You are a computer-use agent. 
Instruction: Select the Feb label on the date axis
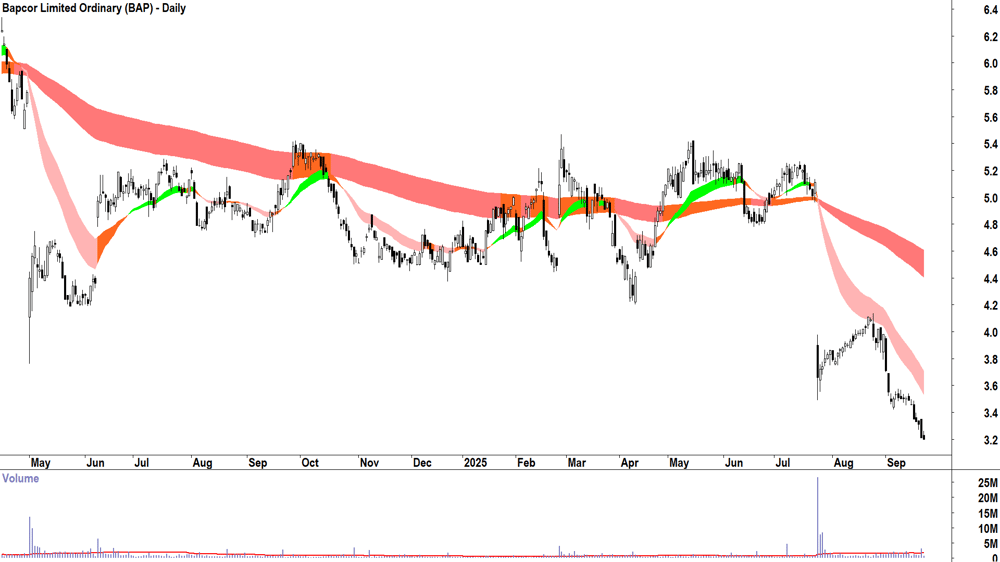525,463
